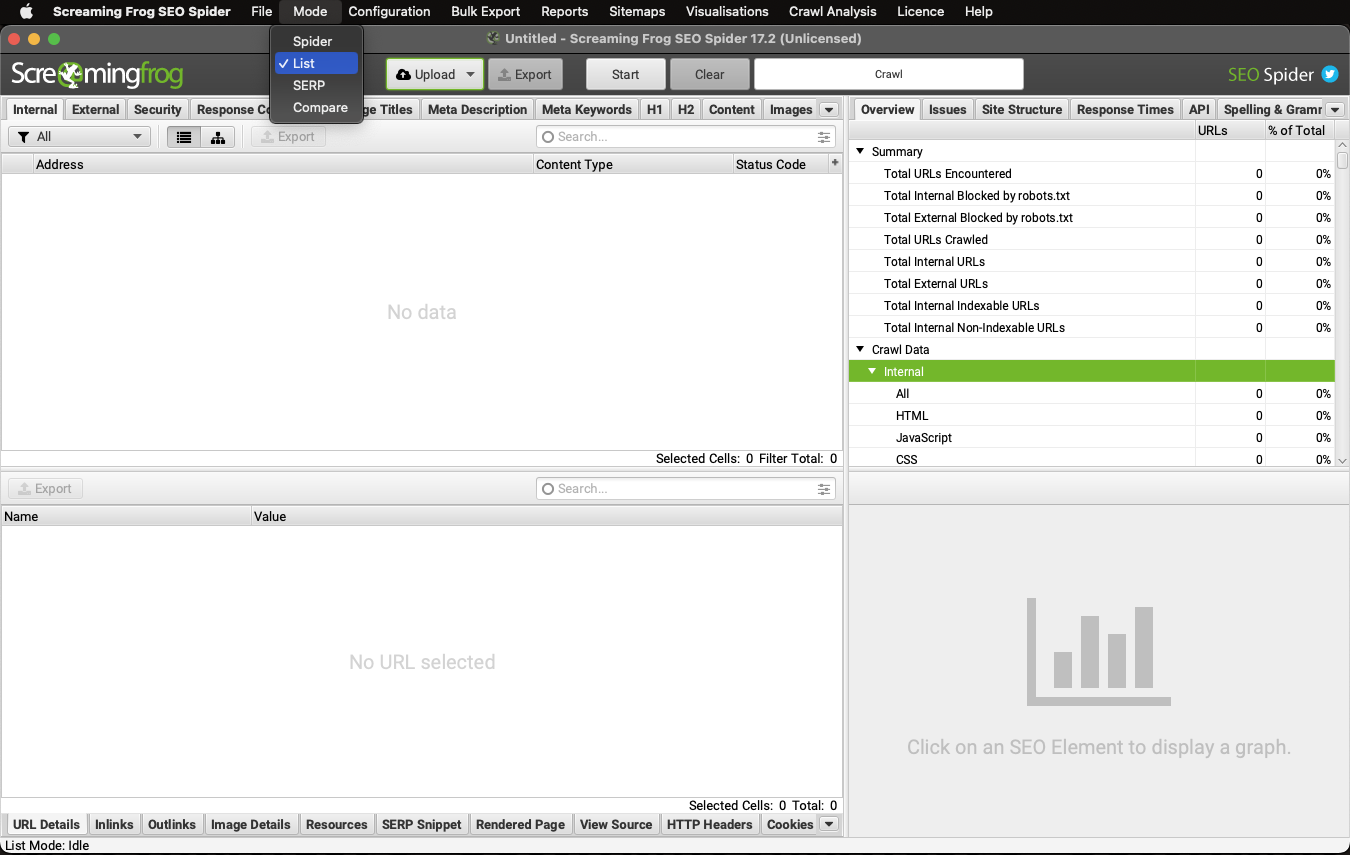Viewport: 1350px width, 855px height.
Task: Click the Screaming Frog logo
Action: (97, 74)
